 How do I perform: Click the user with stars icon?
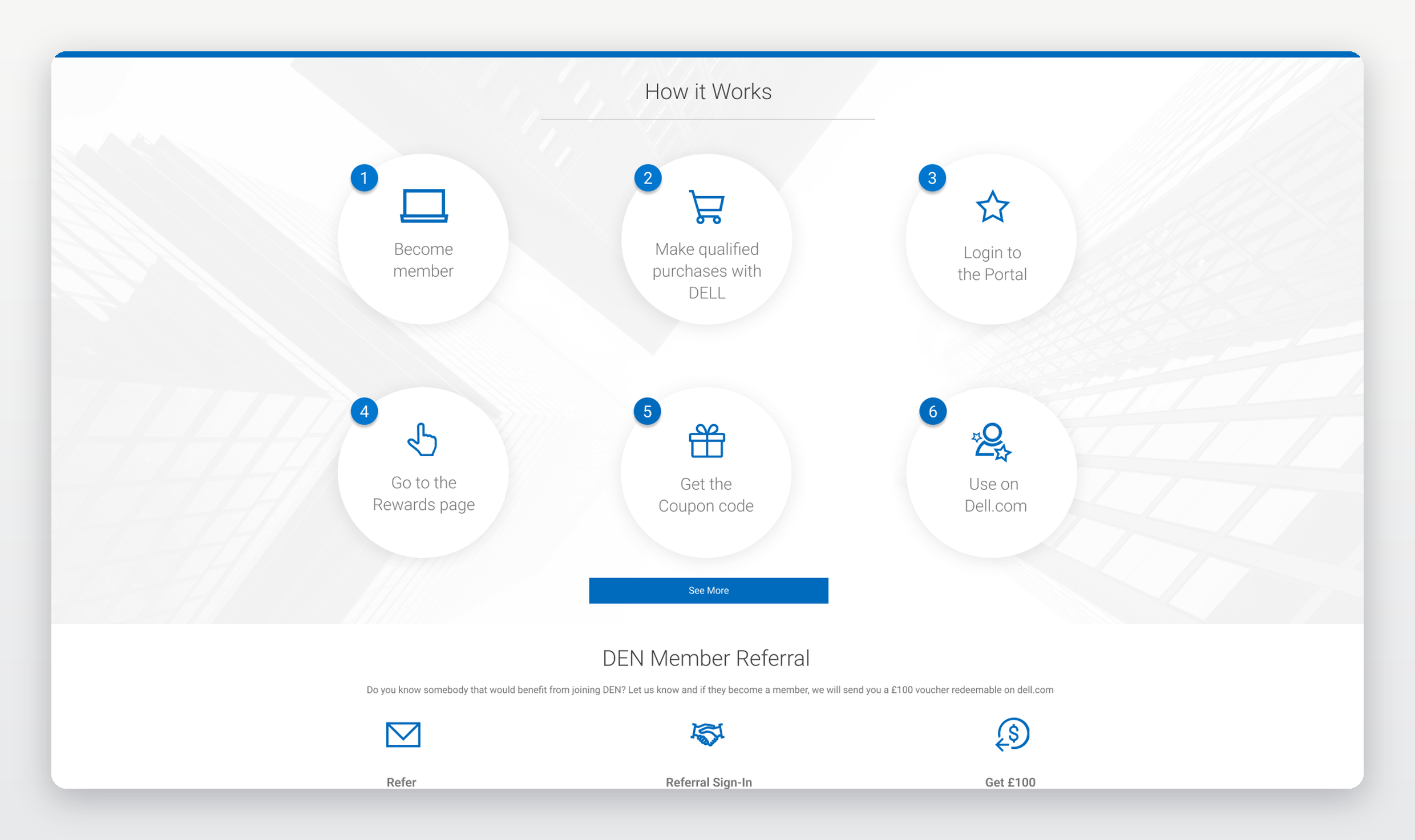pos(992,442)
